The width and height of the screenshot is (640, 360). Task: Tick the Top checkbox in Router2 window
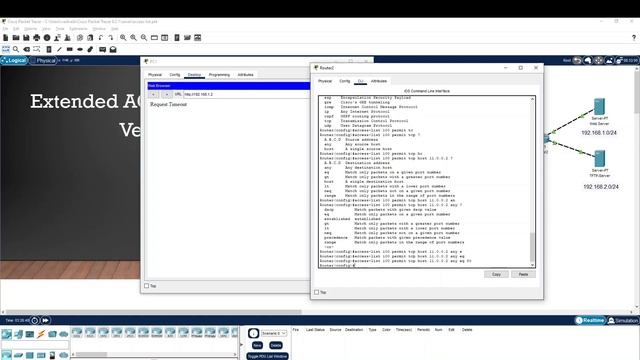point(316,292)
